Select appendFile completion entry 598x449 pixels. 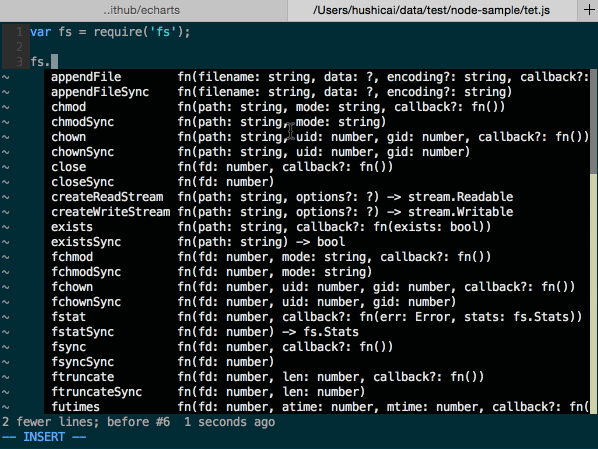coord(317,77)
